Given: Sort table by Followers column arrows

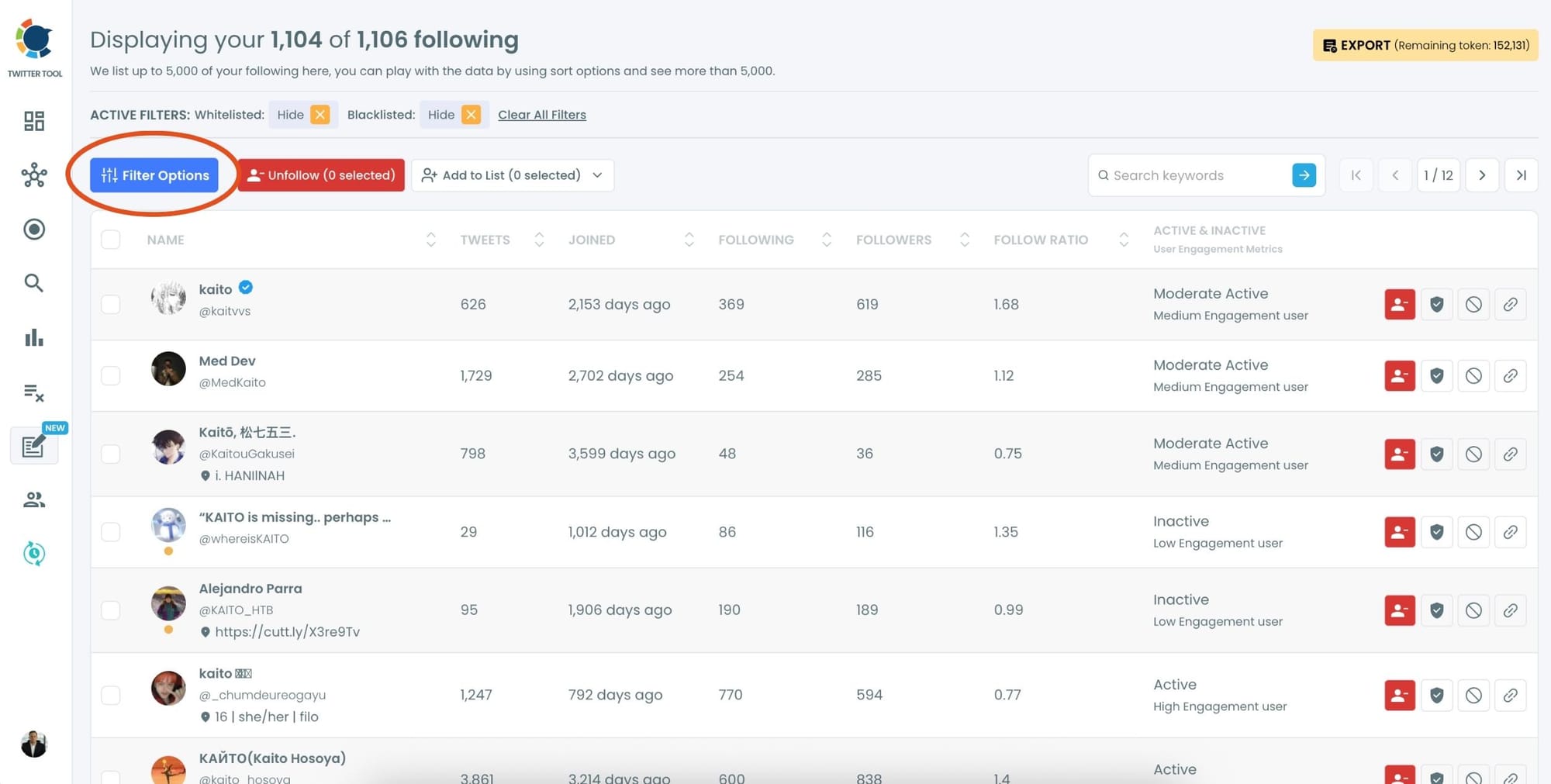Looking at the screenshot, I should point(965,240).
